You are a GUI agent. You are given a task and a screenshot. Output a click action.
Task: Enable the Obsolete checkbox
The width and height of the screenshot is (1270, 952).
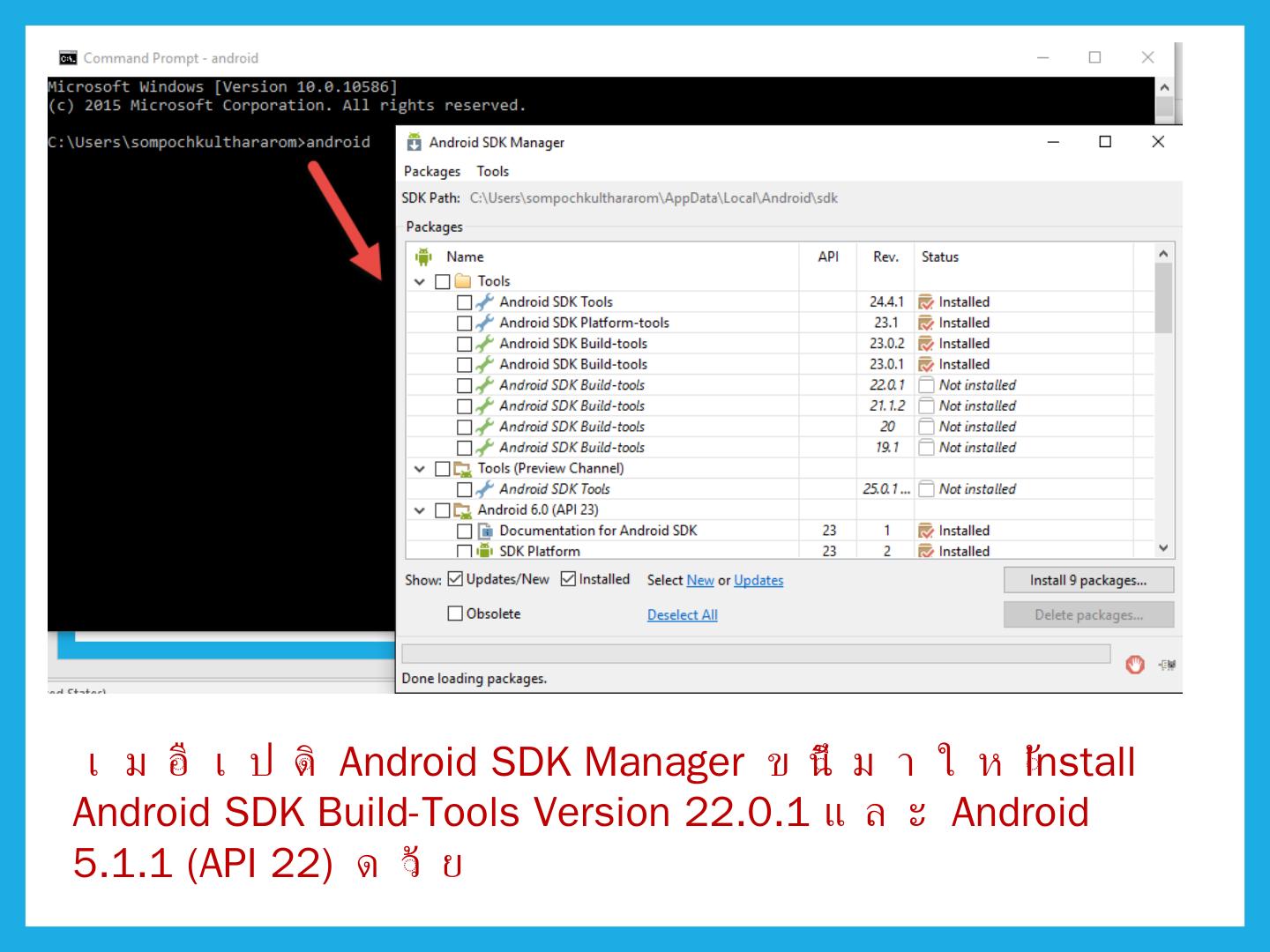tap(455, 614)
